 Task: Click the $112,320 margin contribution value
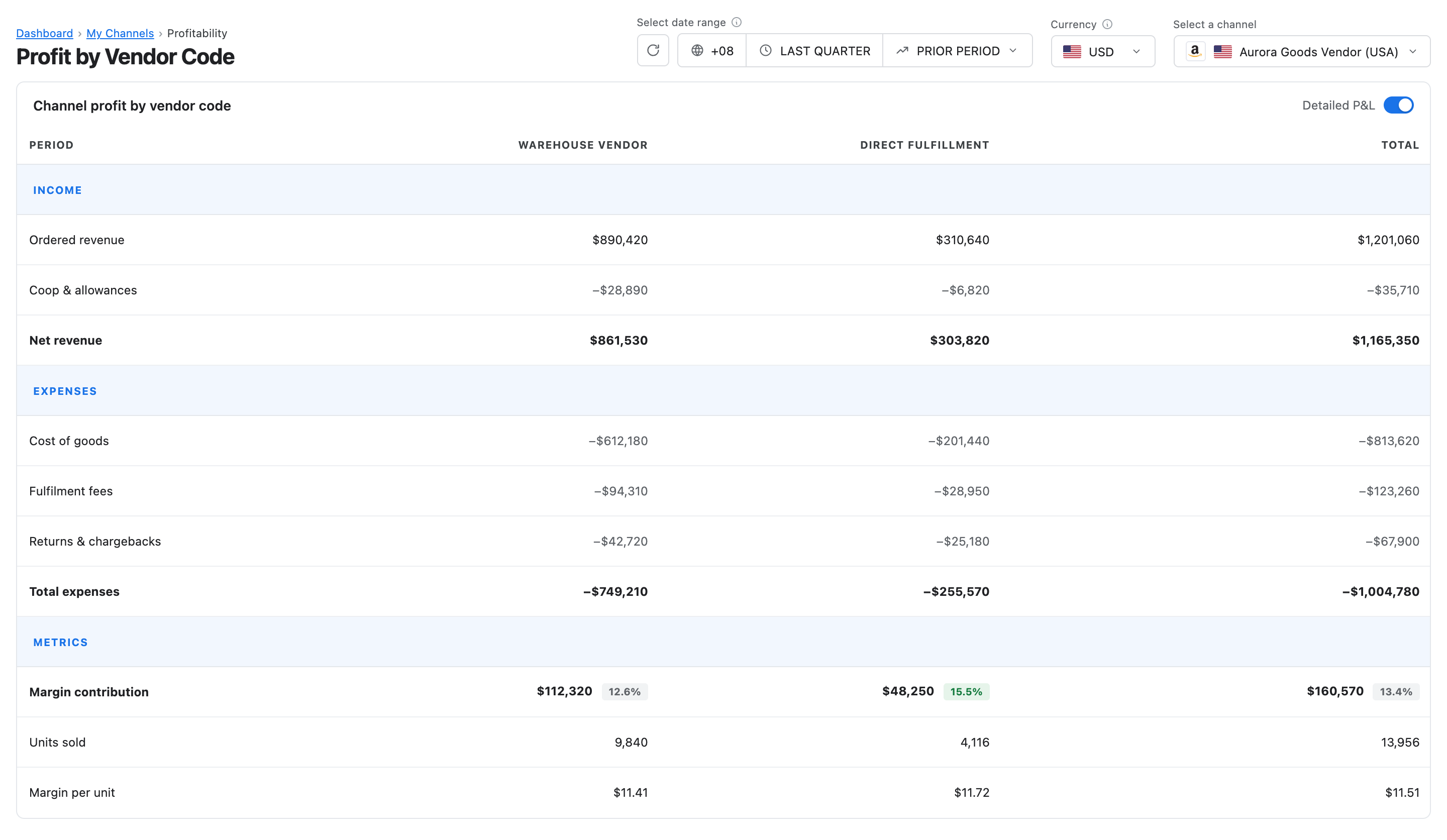click(x=564, y=691)
